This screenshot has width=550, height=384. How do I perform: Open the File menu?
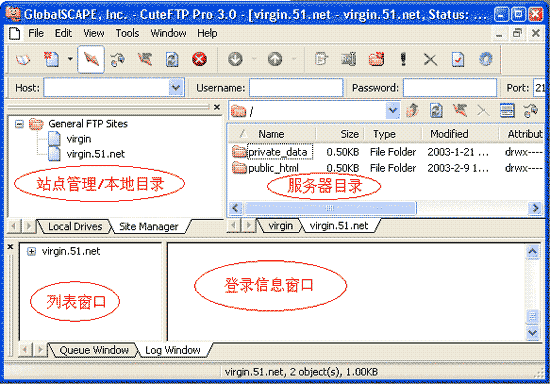pos(36,33)
